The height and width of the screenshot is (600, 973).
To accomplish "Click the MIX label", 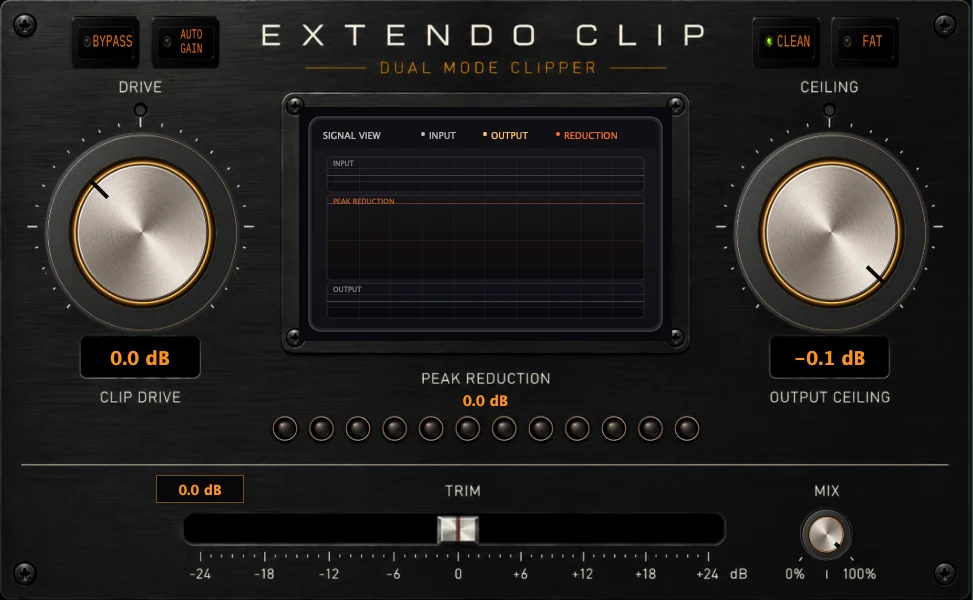I will coord(827,491).
